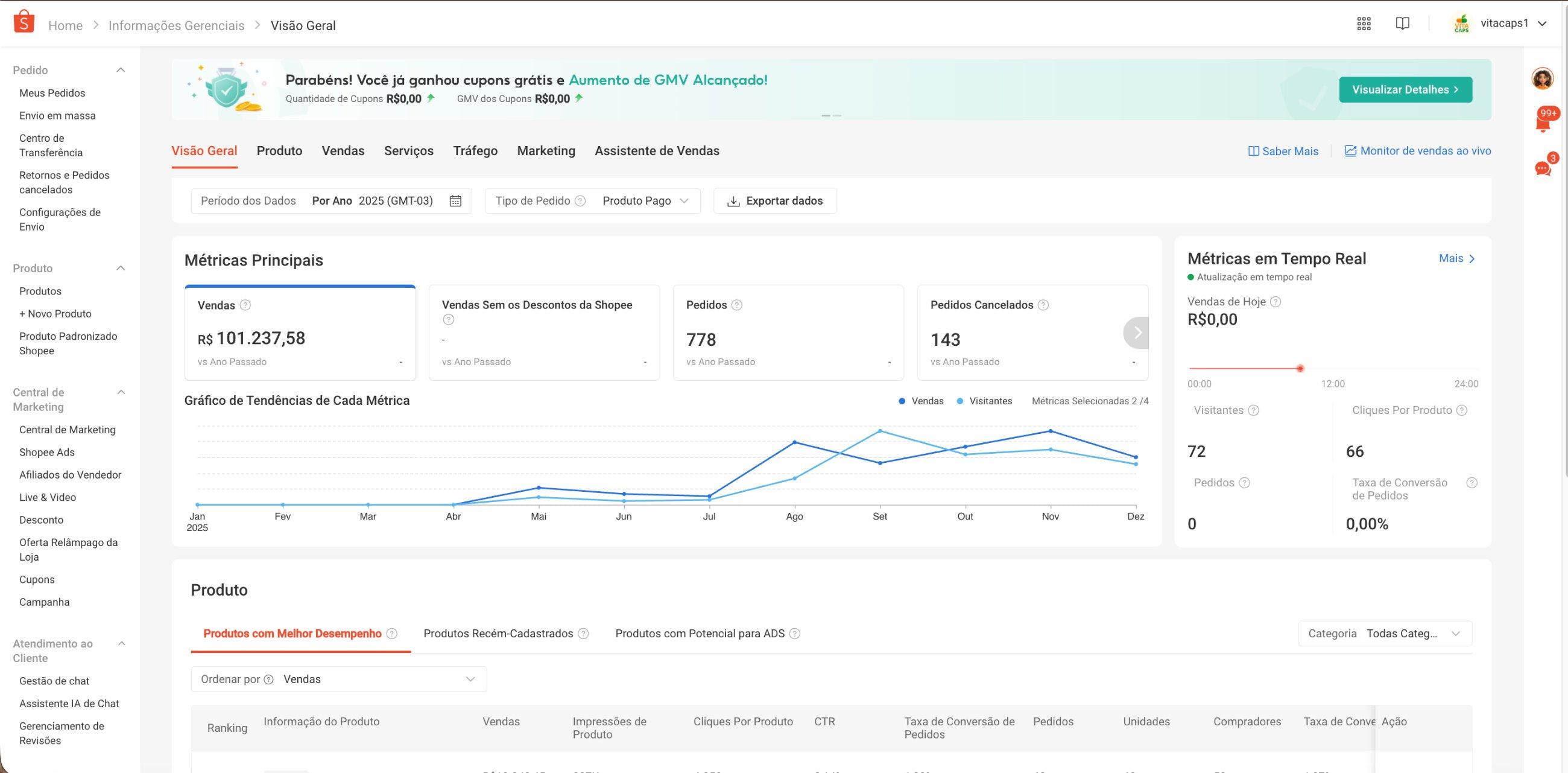This screenshot has height=773, width=1568.
Task: Click help icon next to Vendas metric
Action: tap(245, 305)
